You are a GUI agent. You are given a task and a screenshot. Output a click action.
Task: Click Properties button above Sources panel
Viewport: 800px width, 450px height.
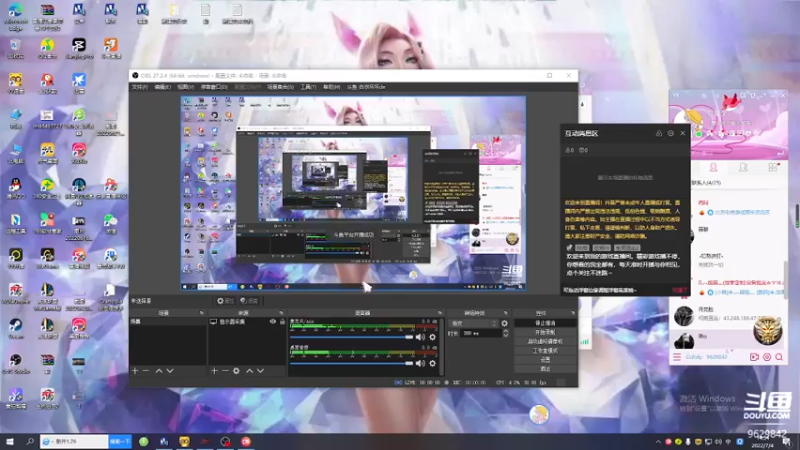(x=225, y=301)
